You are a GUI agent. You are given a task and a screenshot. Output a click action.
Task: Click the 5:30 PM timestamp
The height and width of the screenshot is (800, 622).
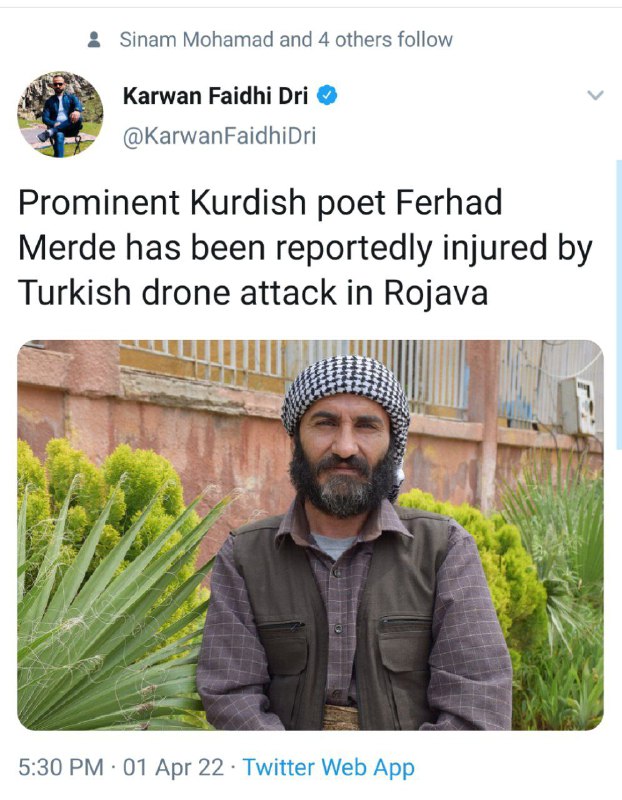tap(61, 767)
